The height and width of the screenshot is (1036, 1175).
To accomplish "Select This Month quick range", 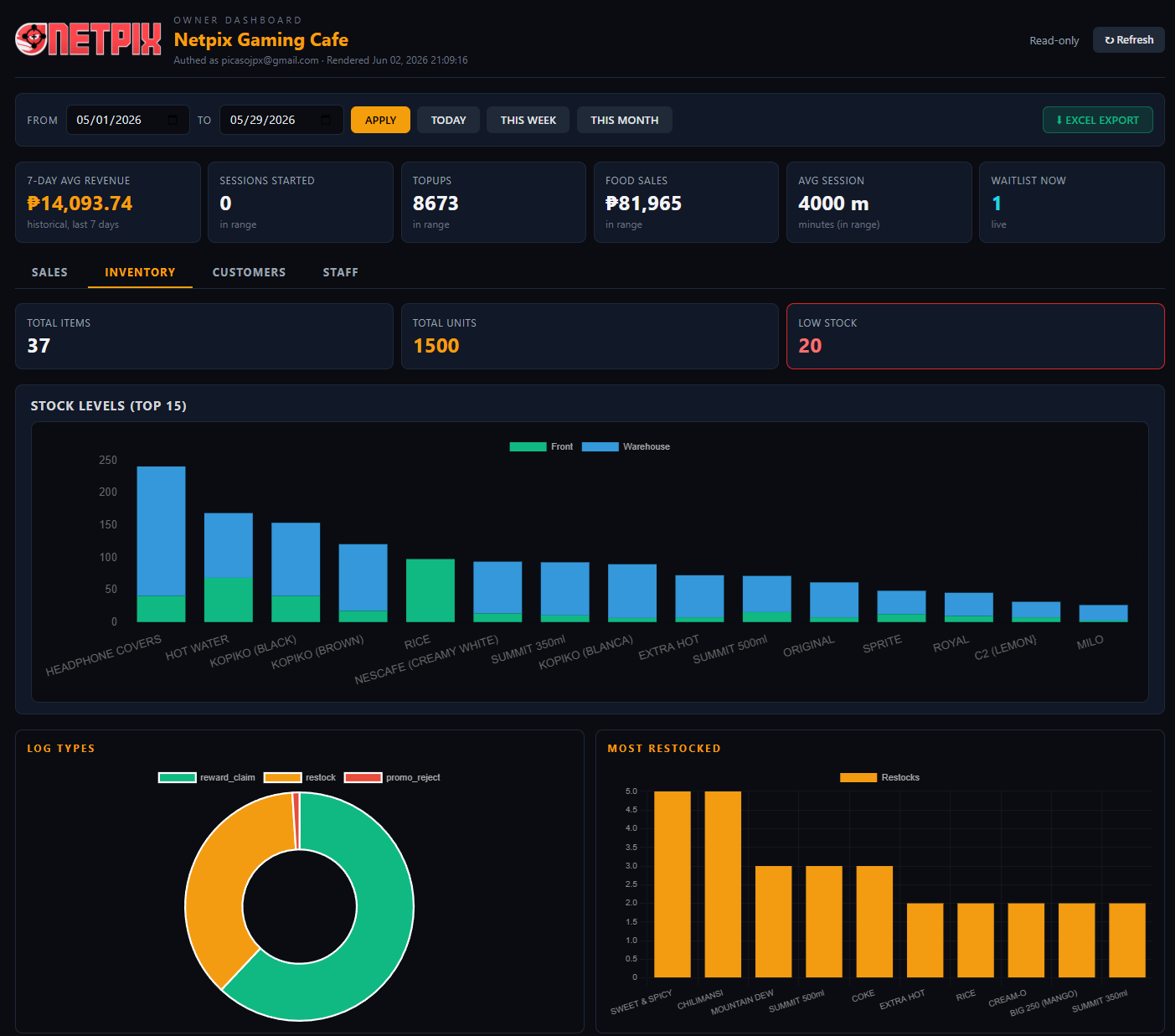I will tap(624, 120).
